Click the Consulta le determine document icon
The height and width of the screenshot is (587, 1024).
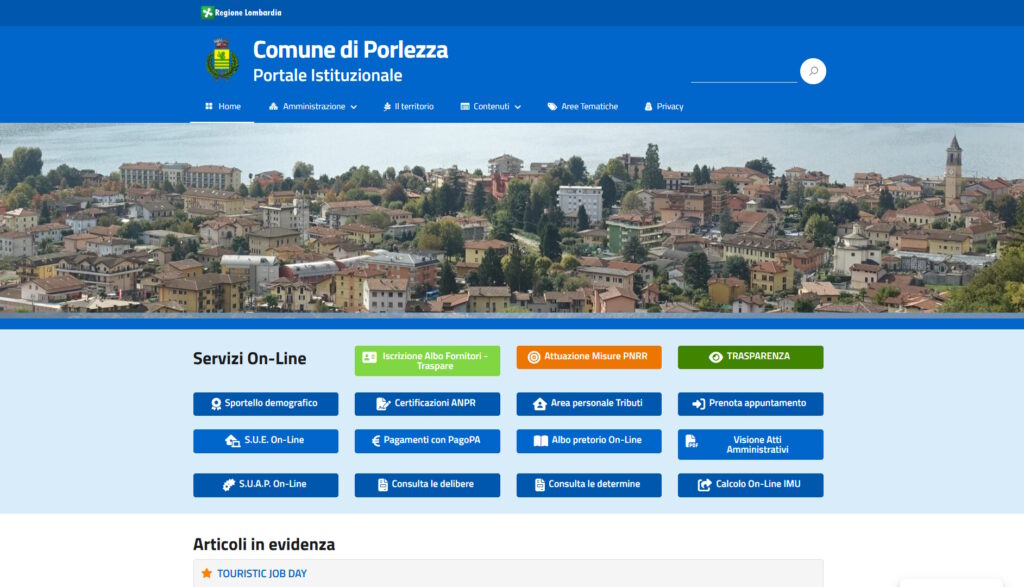(539, 485)
